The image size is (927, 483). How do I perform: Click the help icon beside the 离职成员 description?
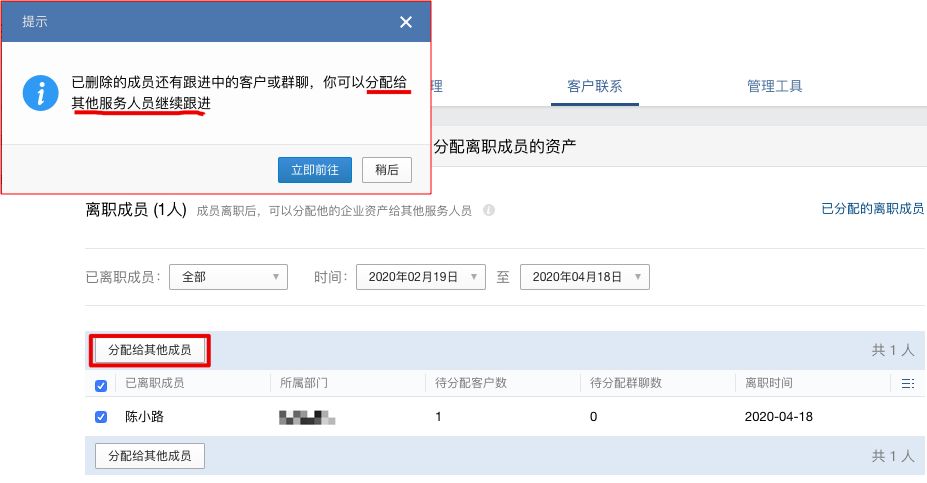488,211
